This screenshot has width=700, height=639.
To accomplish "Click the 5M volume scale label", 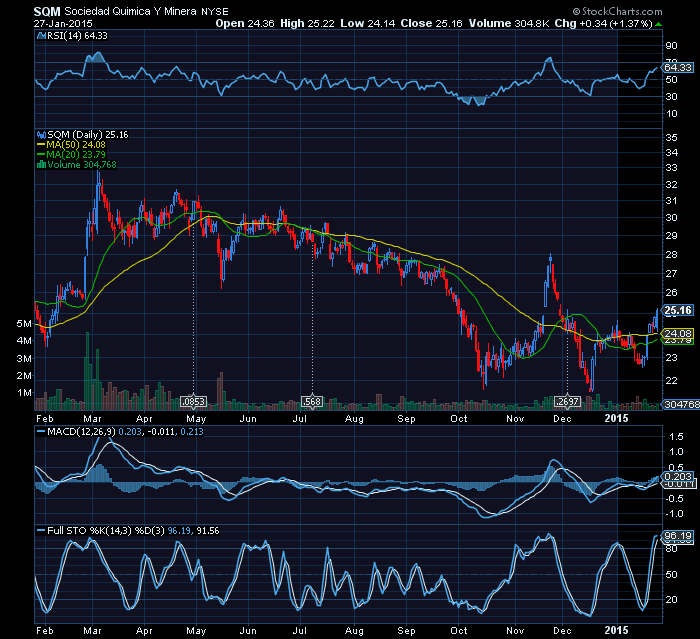I will [24, 324].
